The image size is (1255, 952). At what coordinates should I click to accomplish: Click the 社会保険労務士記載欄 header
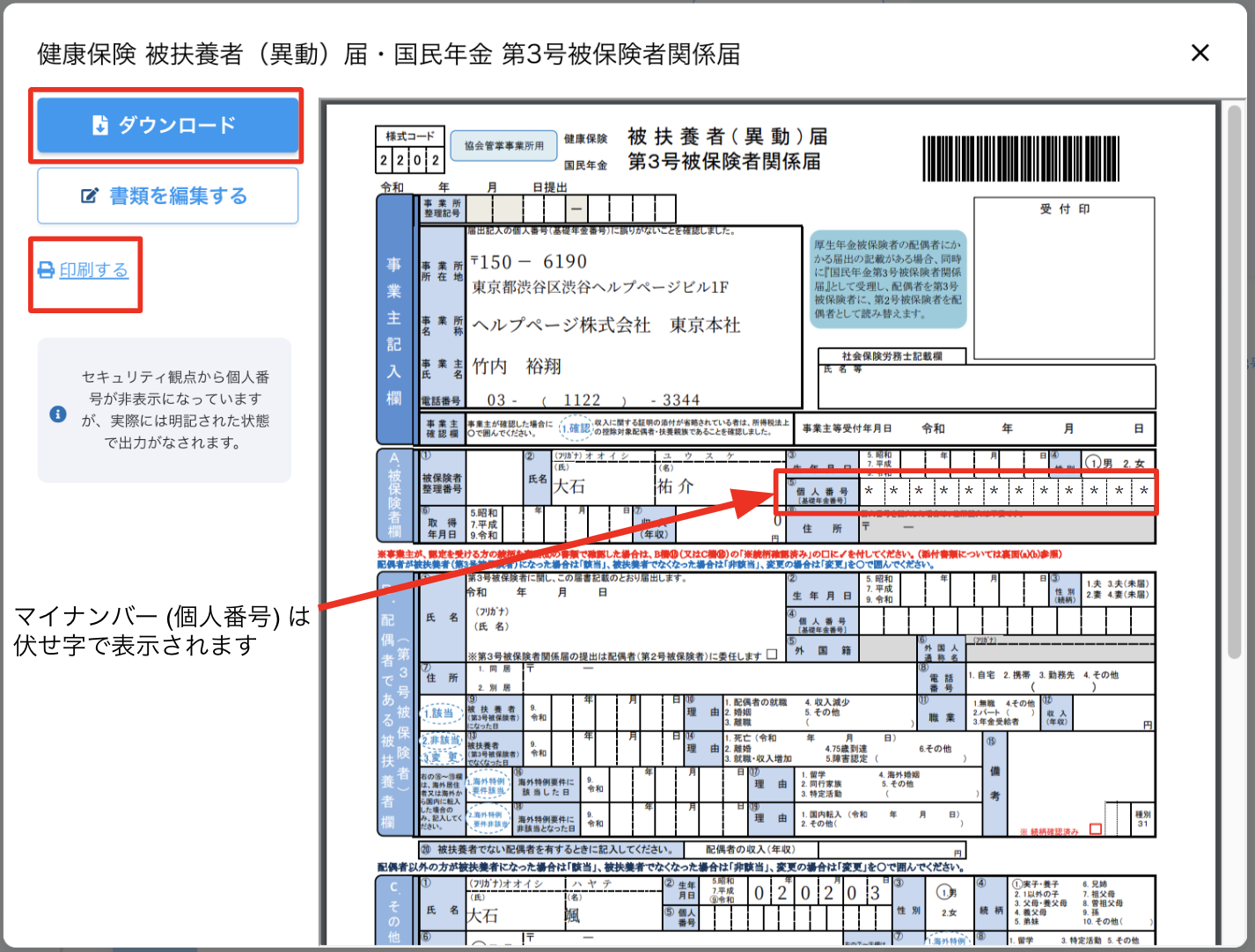(x=892, y=356)
